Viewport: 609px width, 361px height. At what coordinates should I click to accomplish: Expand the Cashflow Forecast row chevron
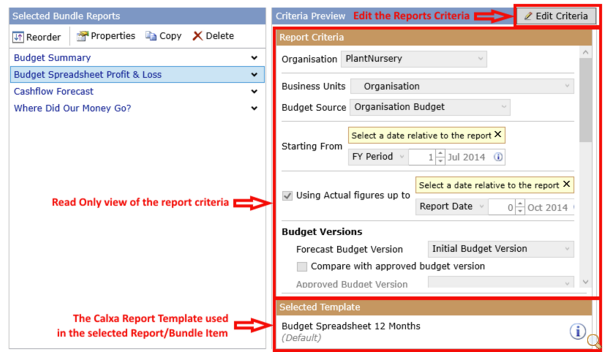pyautogui.click(x=254, y=91)
